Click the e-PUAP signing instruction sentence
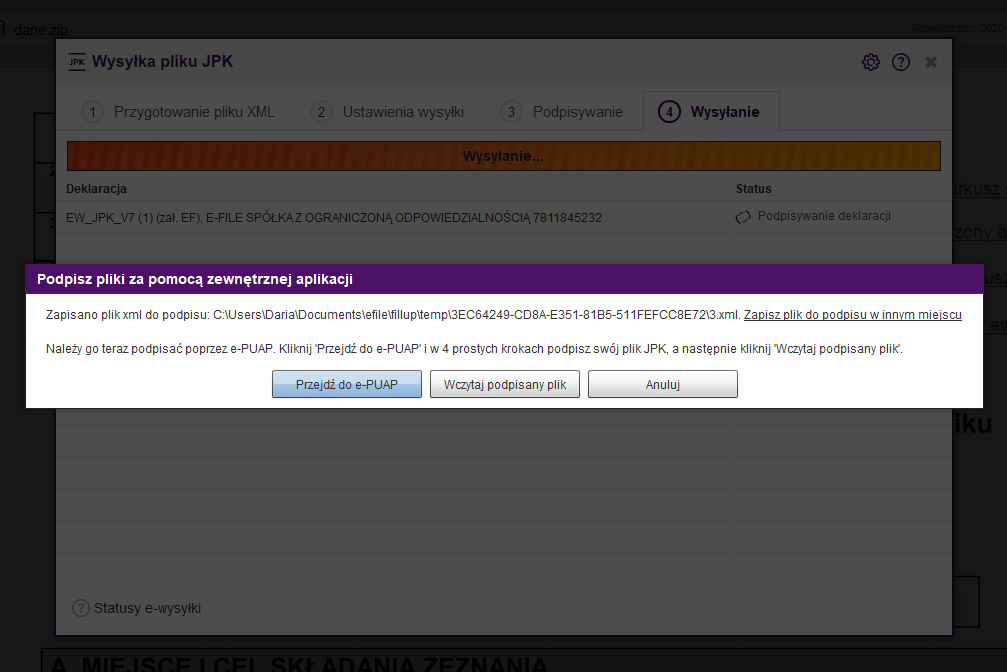 [x=474, y=349]
